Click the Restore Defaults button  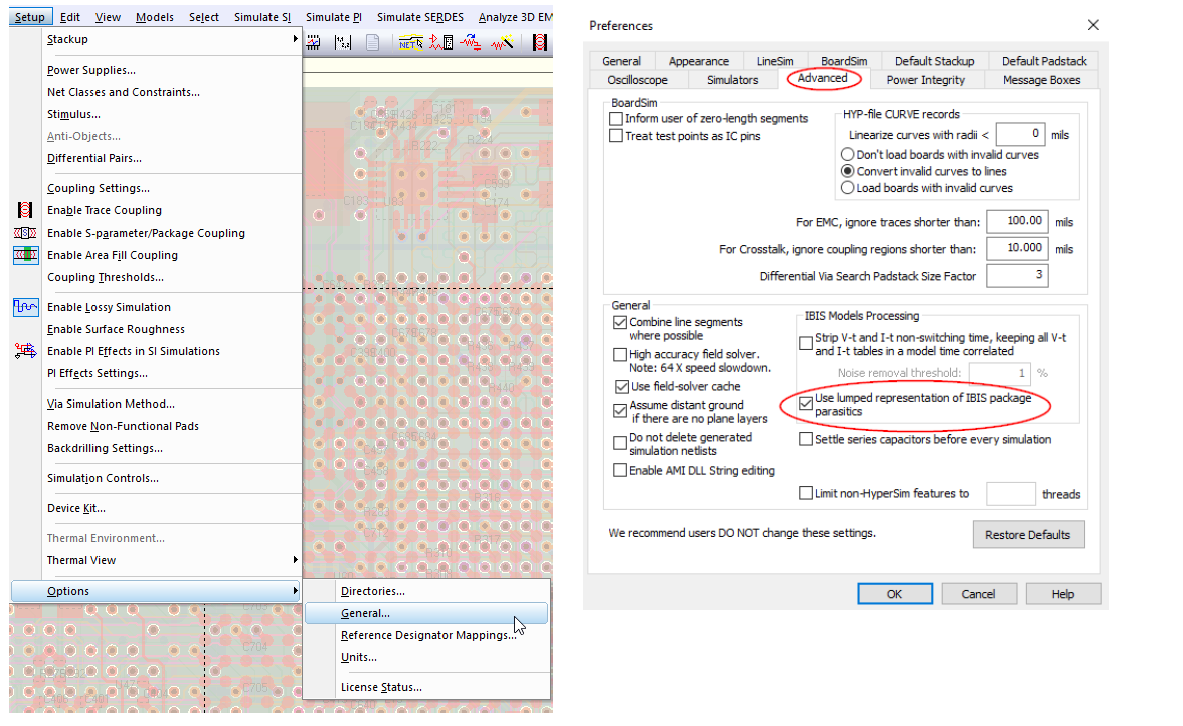[x=1028, y=534]
